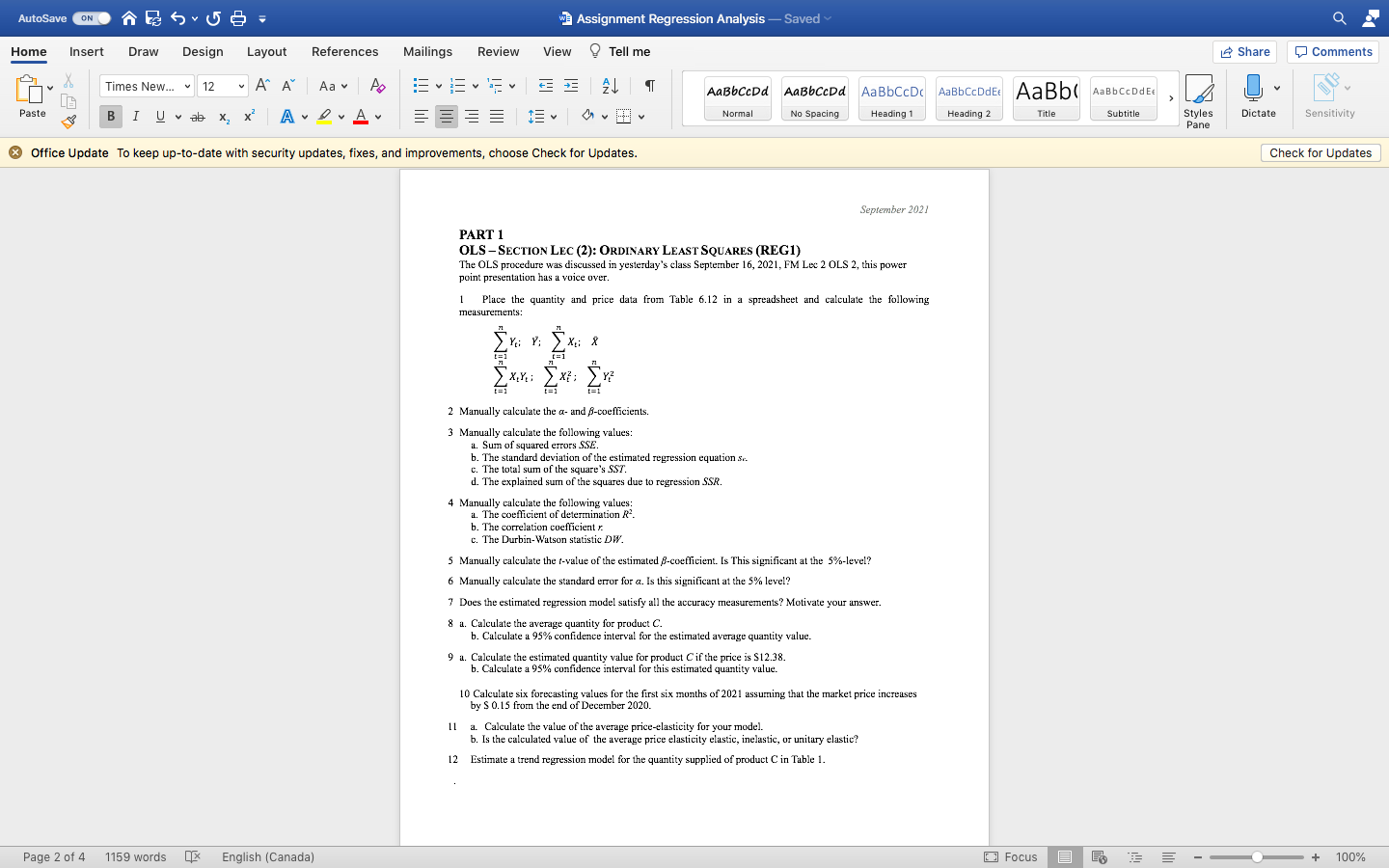This screenshot has height=868, width=1389.
Task: Decrease font size with small A icon
Action: tap(287, 86)
